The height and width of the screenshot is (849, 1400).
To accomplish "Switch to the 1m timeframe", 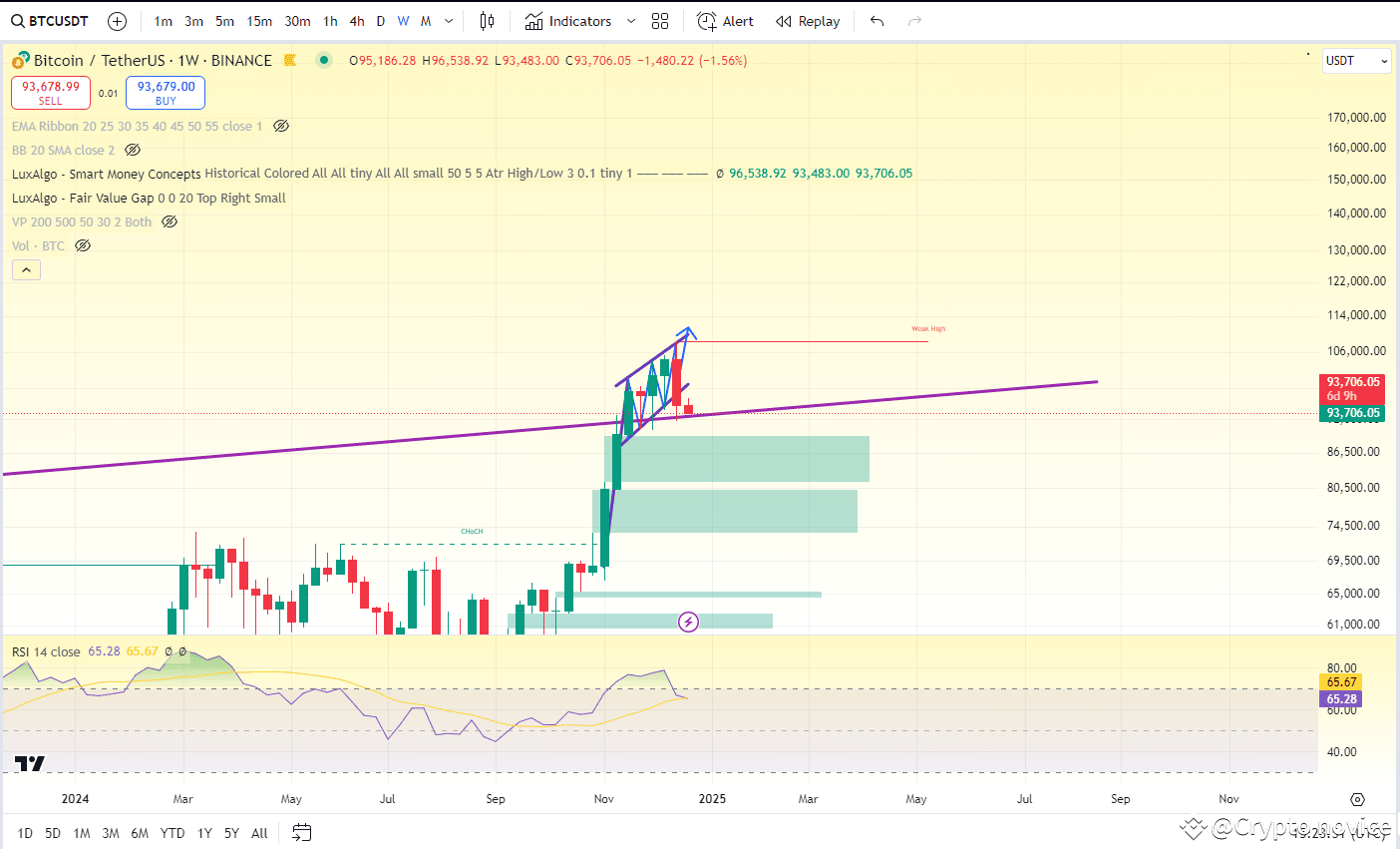I will pyautogui.click(x=164, y=21).
